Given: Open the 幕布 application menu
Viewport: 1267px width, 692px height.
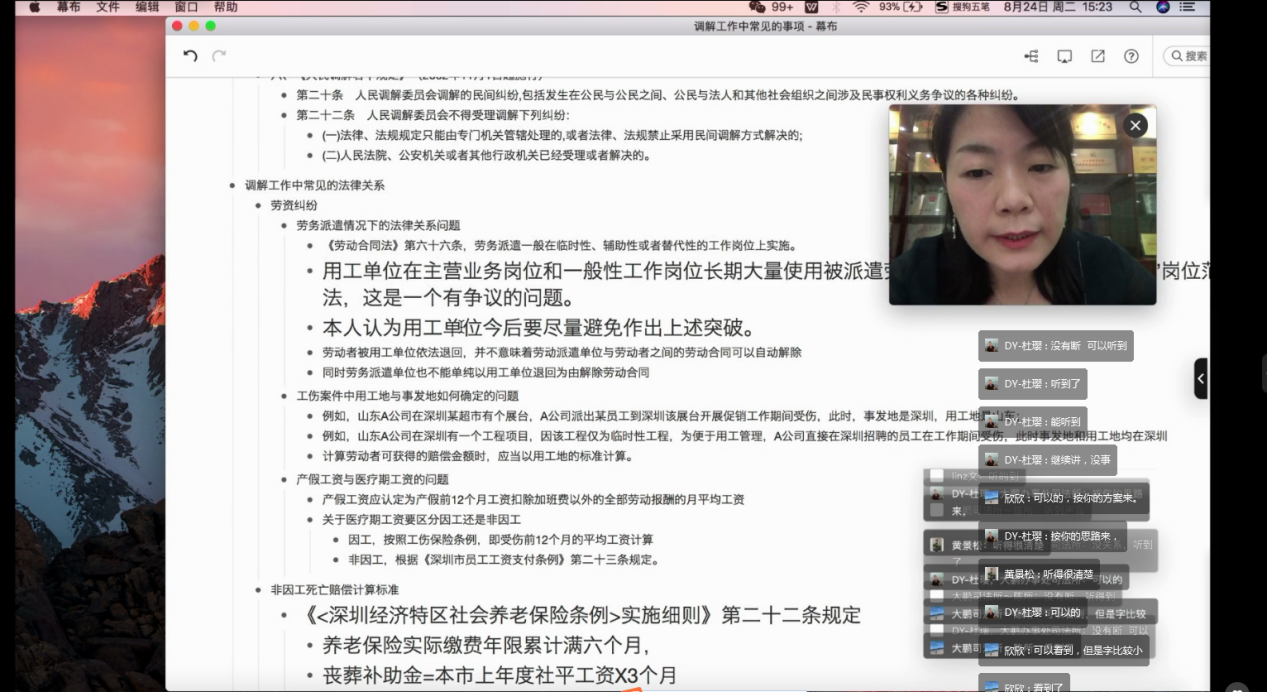Looking at the screenshot, I should click(x=69, y=7).
